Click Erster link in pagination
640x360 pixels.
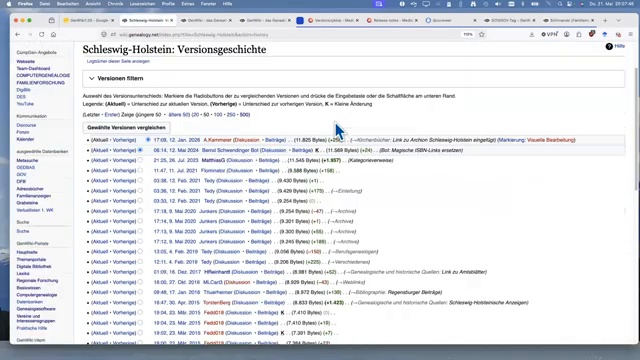pos(111,115)
